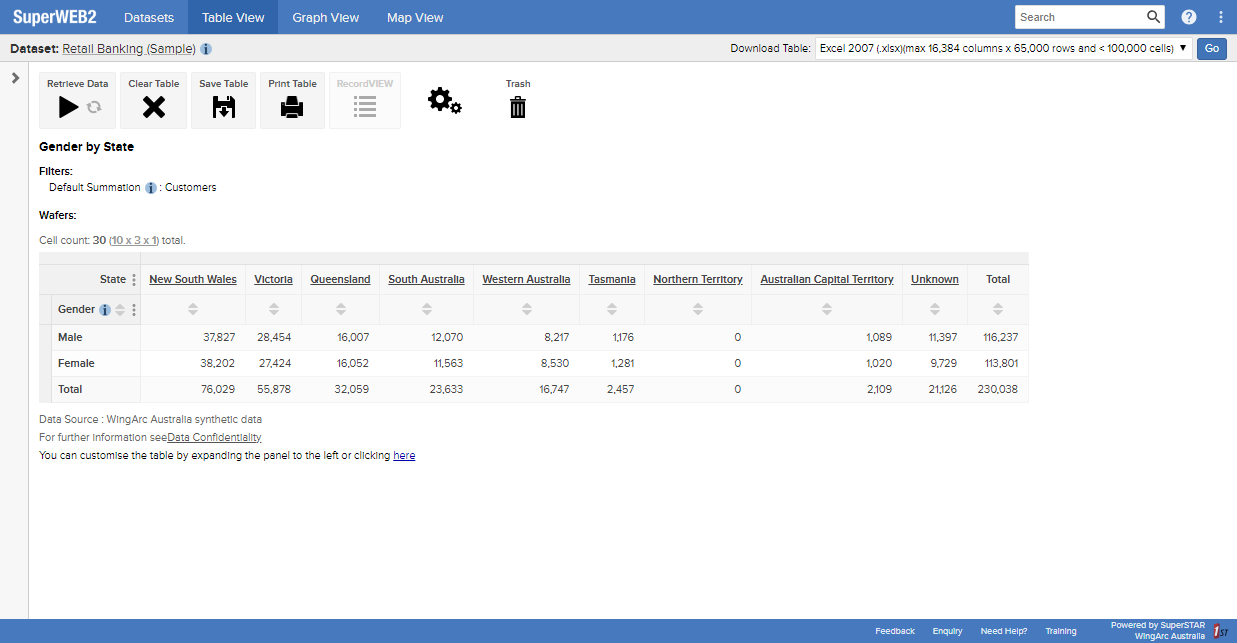
Task: Click inside the Search input field
Action: (1080, 17)
